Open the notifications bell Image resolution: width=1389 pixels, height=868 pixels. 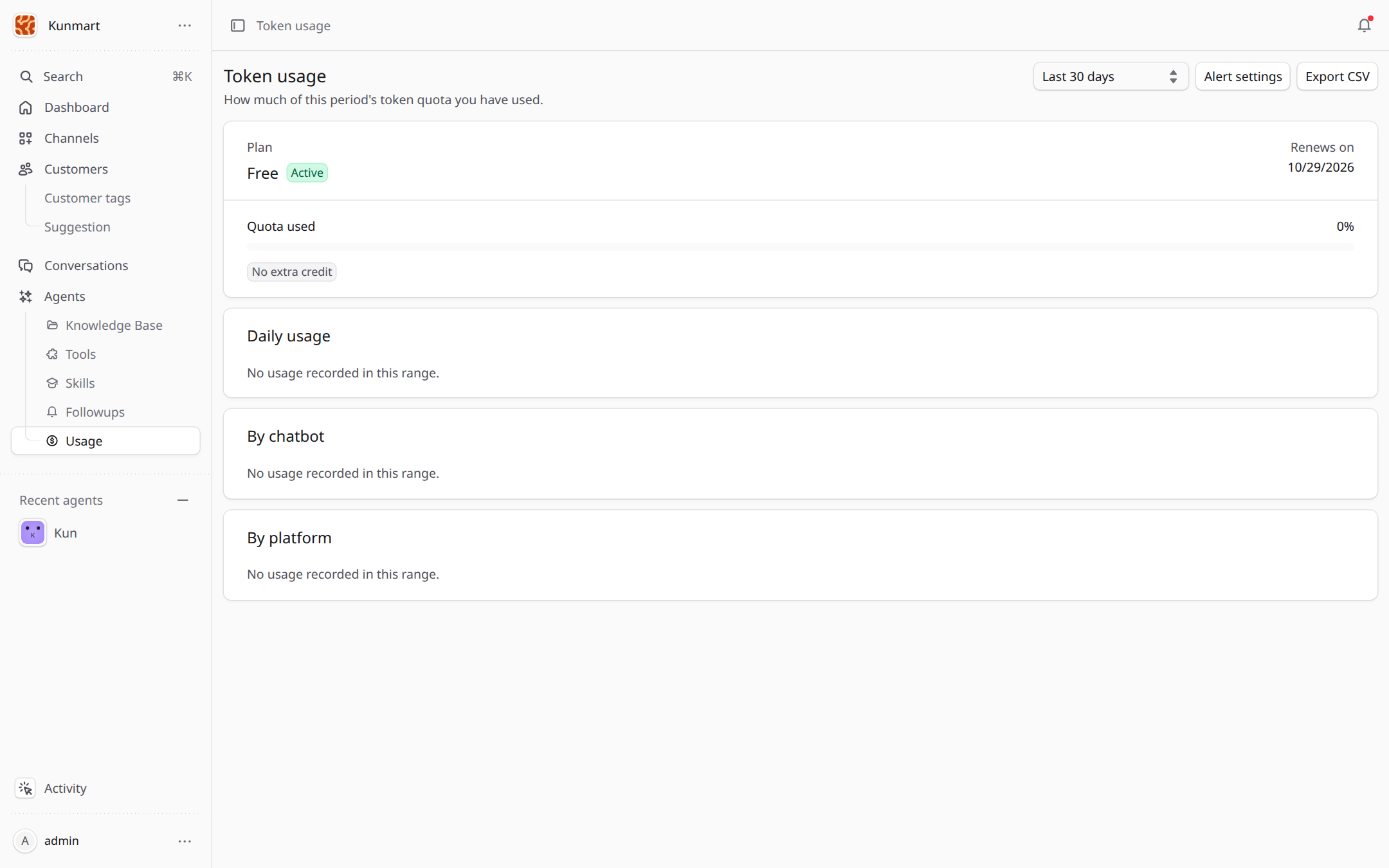(x=1364, y=26)
